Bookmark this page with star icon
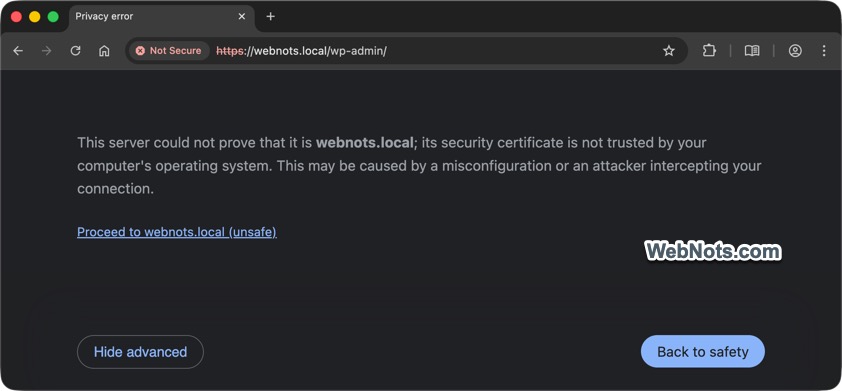 pyautogui.click(x=669, y=50)
